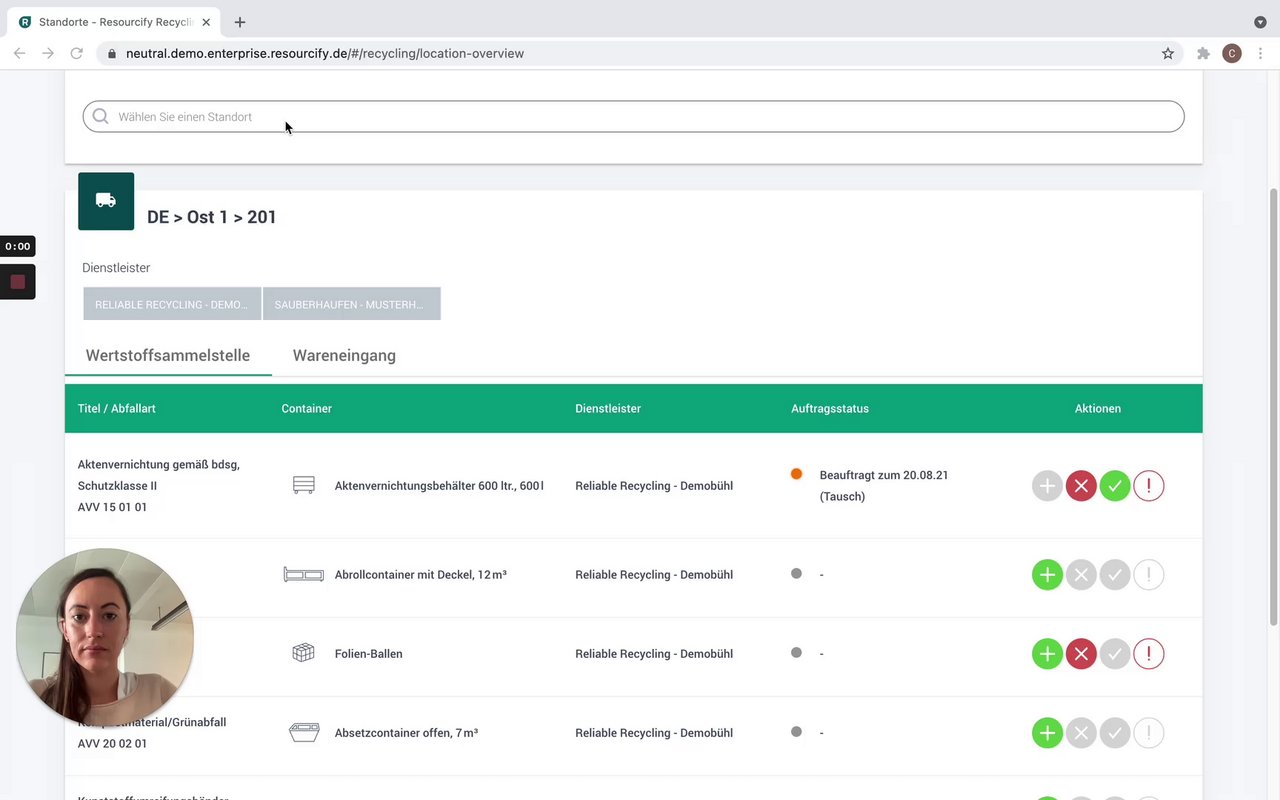This screenshot has height=800, width=1280.
Task: Click red cancel icon for Folien-Ballen row
Action: click(1081, 654)
